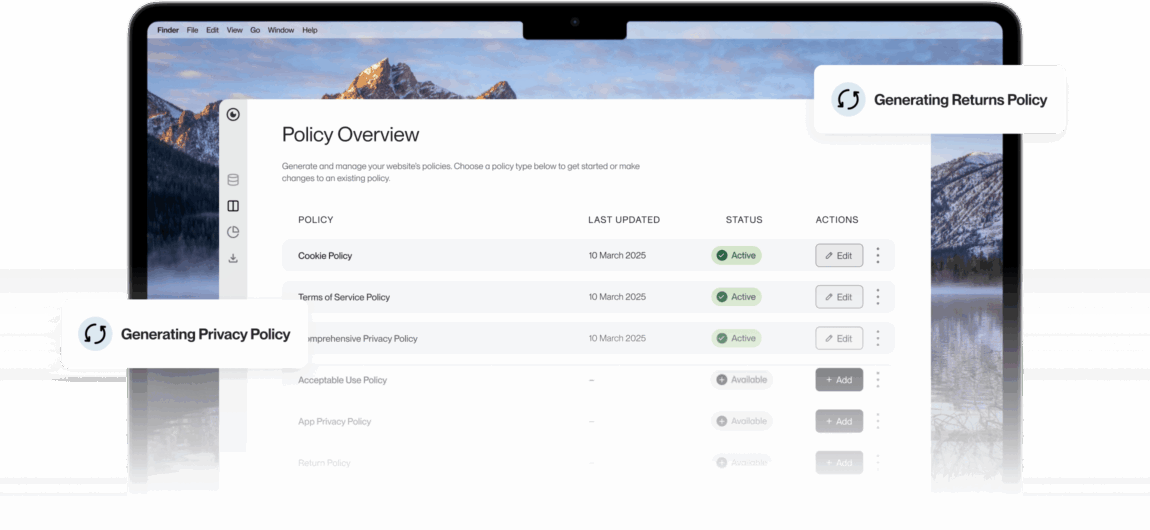Expand the Acceptable Use Policy three-dot menu
The image size is (1150, 530).
click(x=878, y=380)
